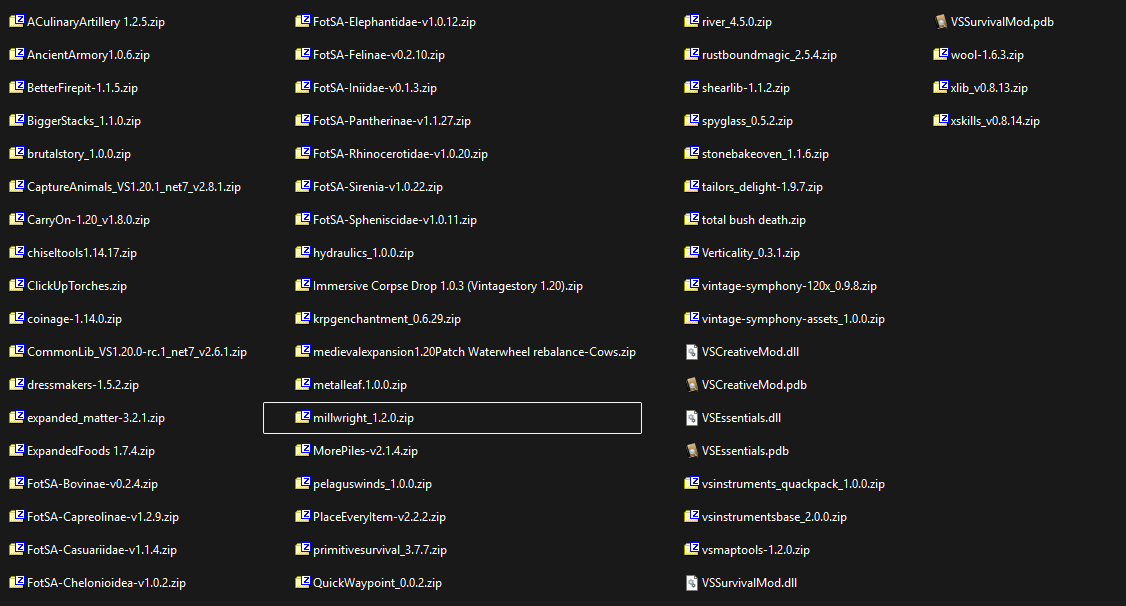Click the archive icon of FotSA-Iniidae-v0.1.3.zip

[x=302, y=88]
